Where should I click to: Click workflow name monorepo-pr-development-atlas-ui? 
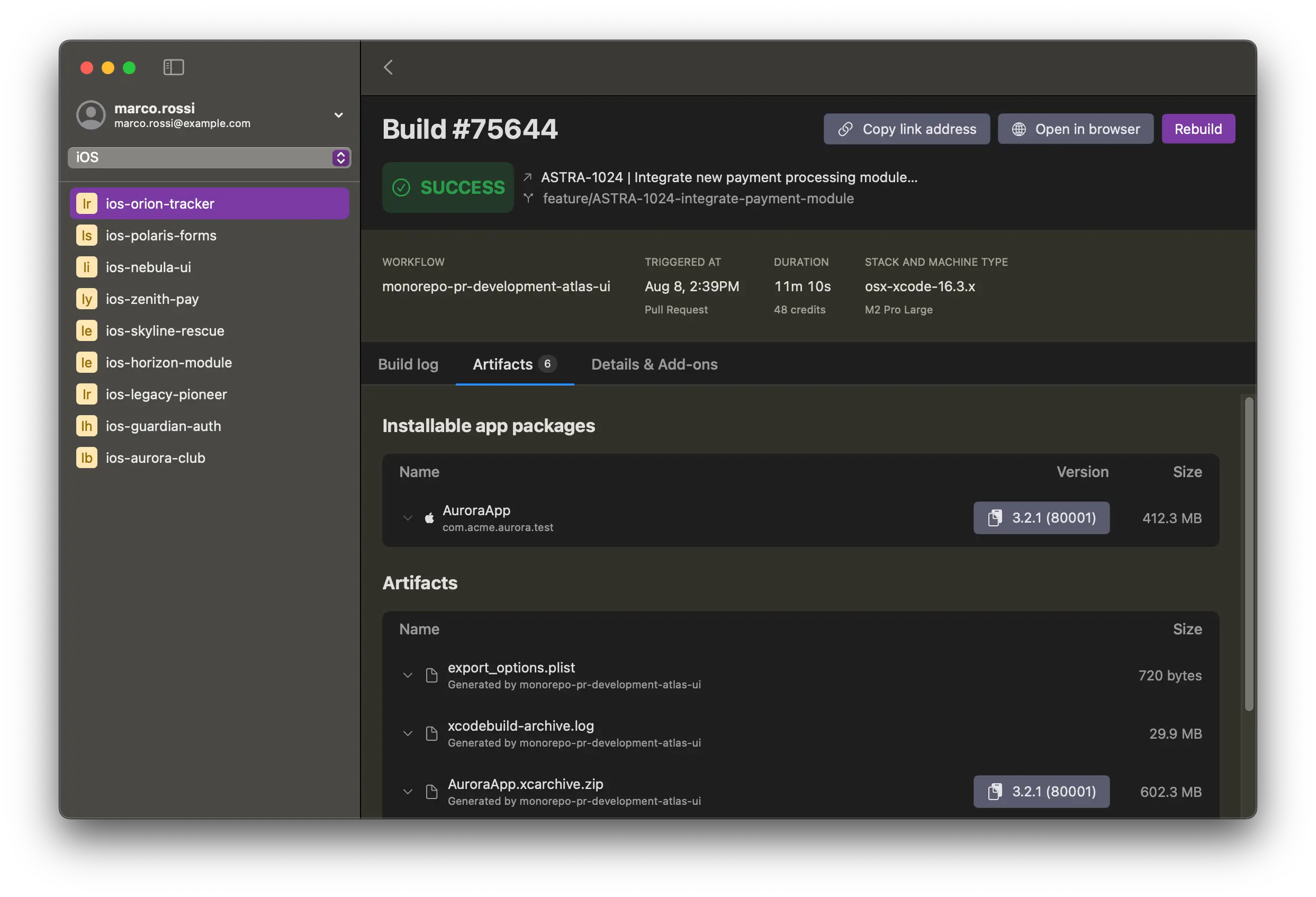point(496,286)
